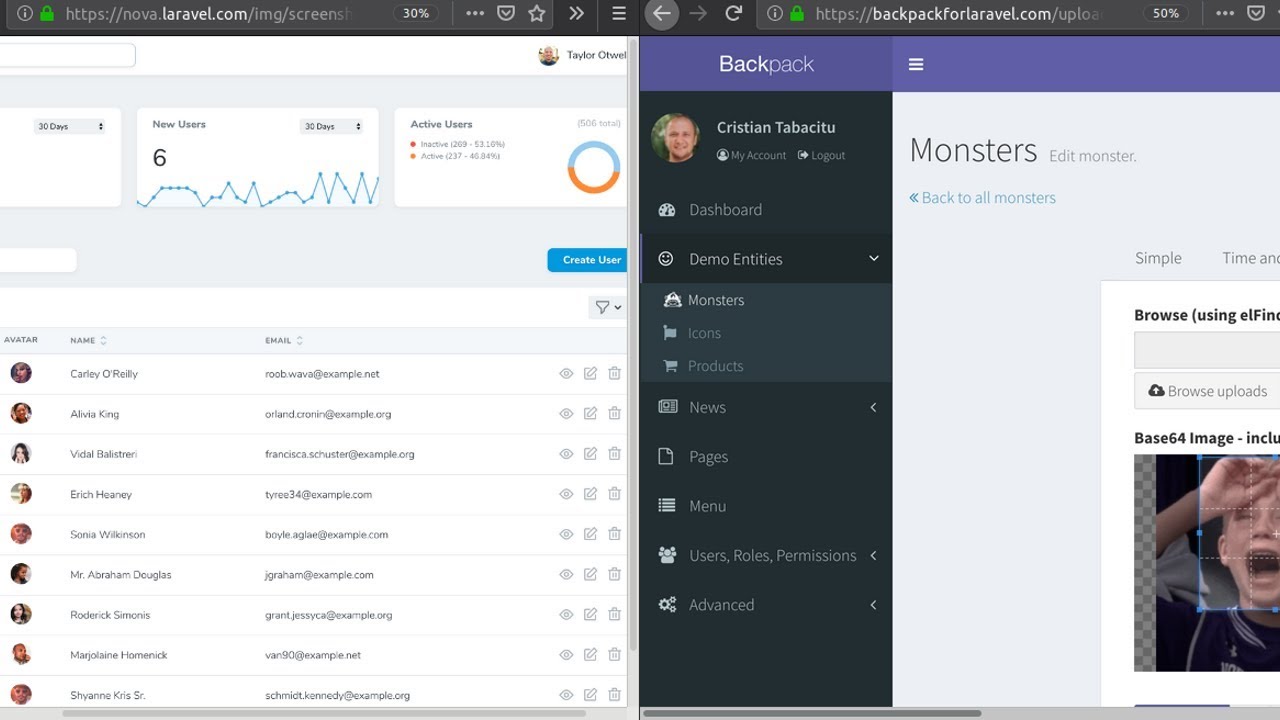Click Nova search input field
The width and height of the screenshot is (1280, 720).
point(67,55)
